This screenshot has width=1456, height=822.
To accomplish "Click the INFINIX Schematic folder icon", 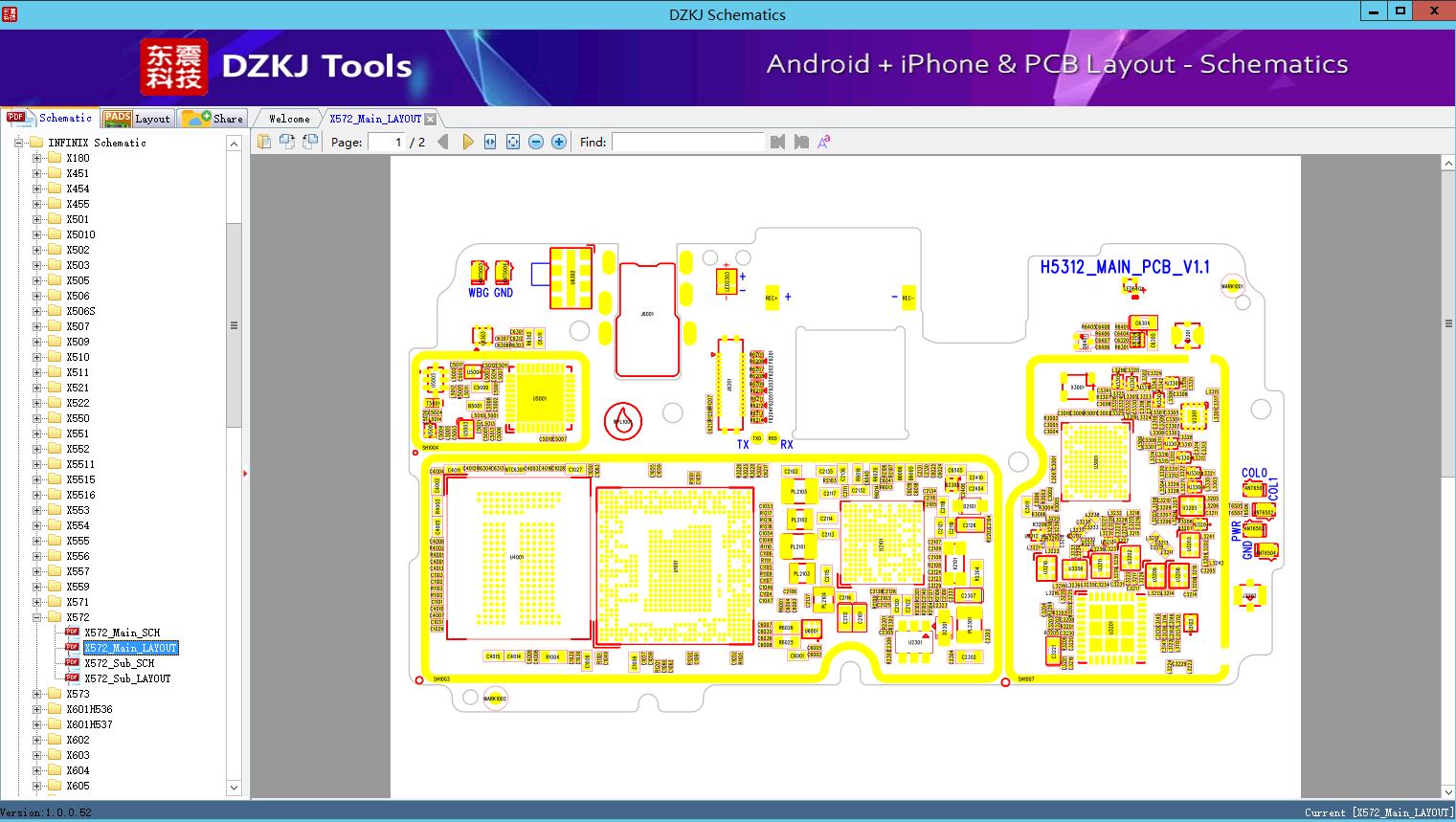I will (36, 143).
